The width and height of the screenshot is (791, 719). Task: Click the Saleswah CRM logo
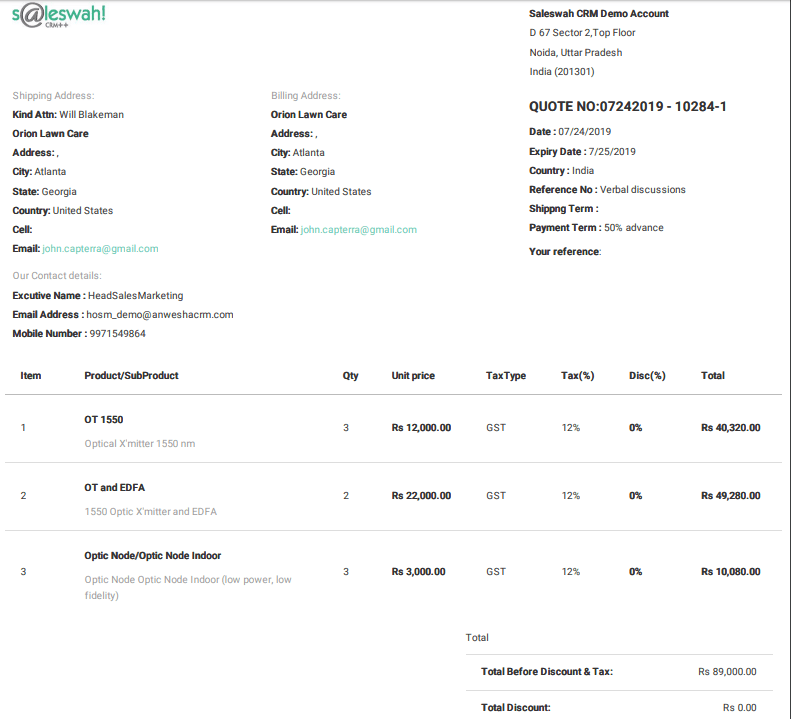coord(59,15)
